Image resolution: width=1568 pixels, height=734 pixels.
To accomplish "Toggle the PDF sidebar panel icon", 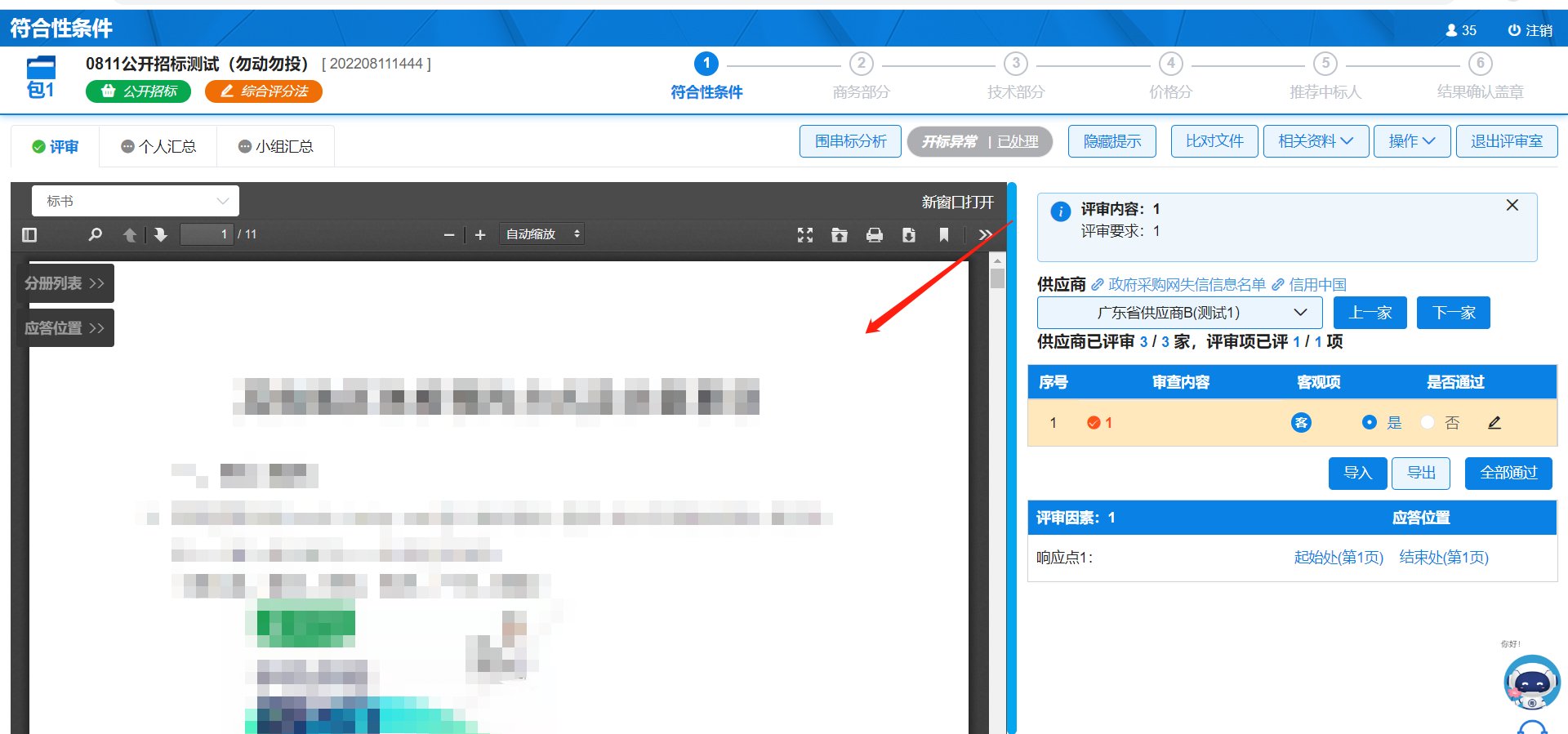I will [29, 235].
